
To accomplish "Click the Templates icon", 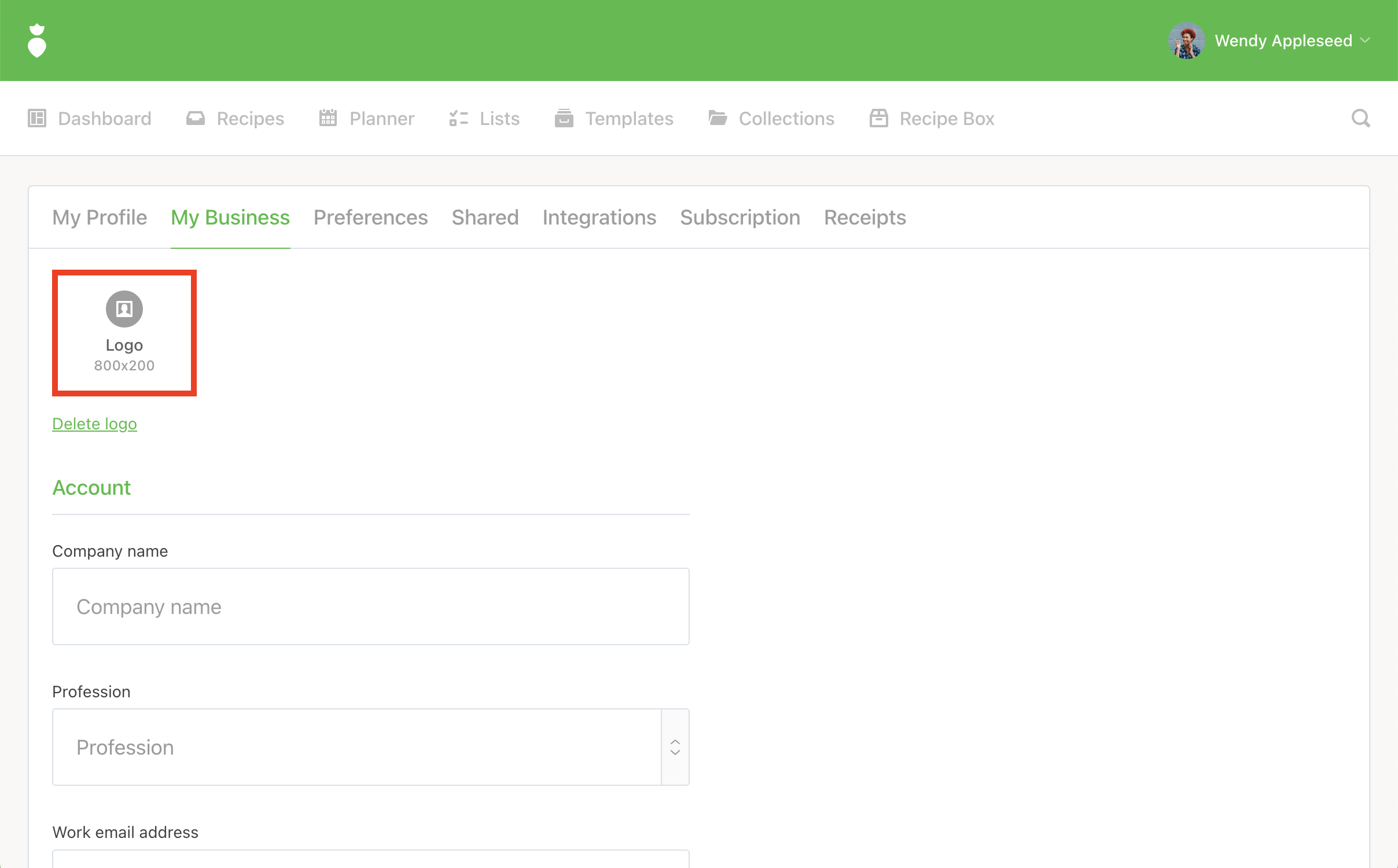I will 564,118.
